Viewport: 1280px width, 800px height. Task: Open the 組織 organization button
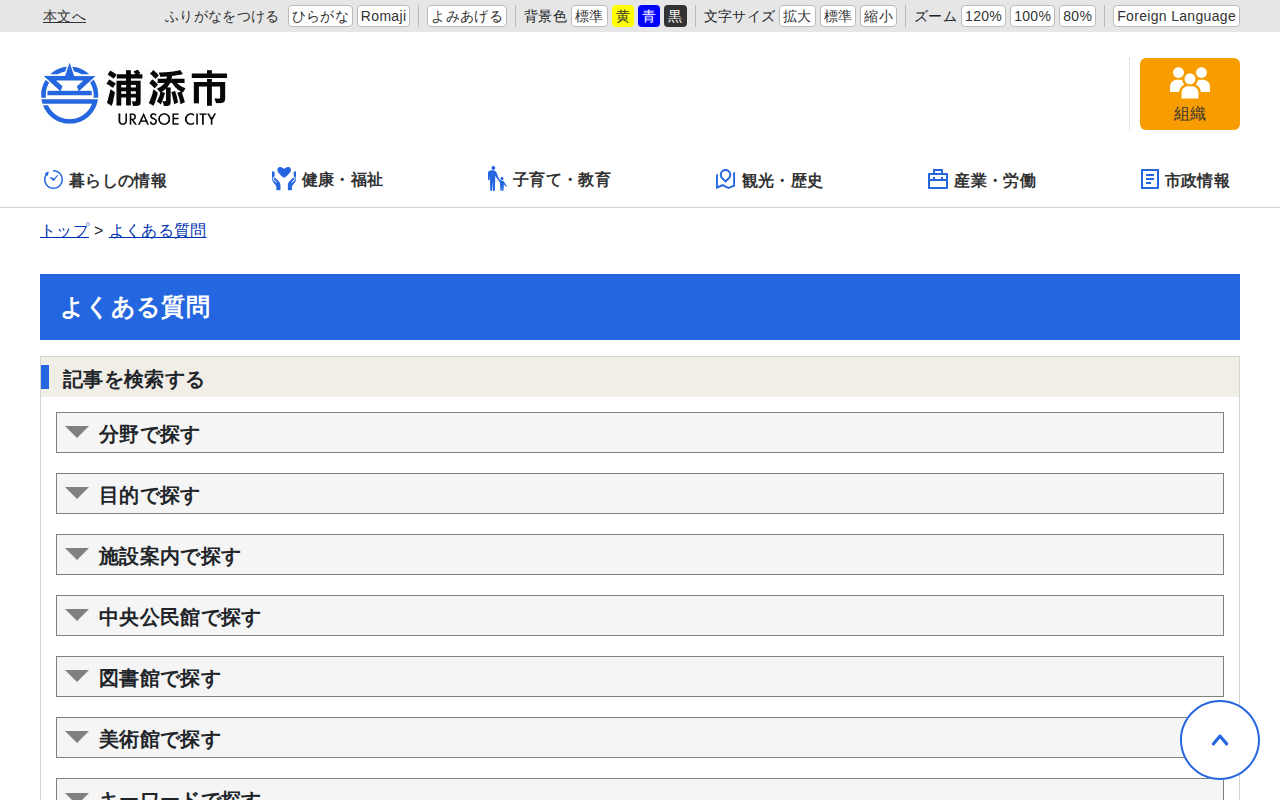click(x=1189, y=94)
